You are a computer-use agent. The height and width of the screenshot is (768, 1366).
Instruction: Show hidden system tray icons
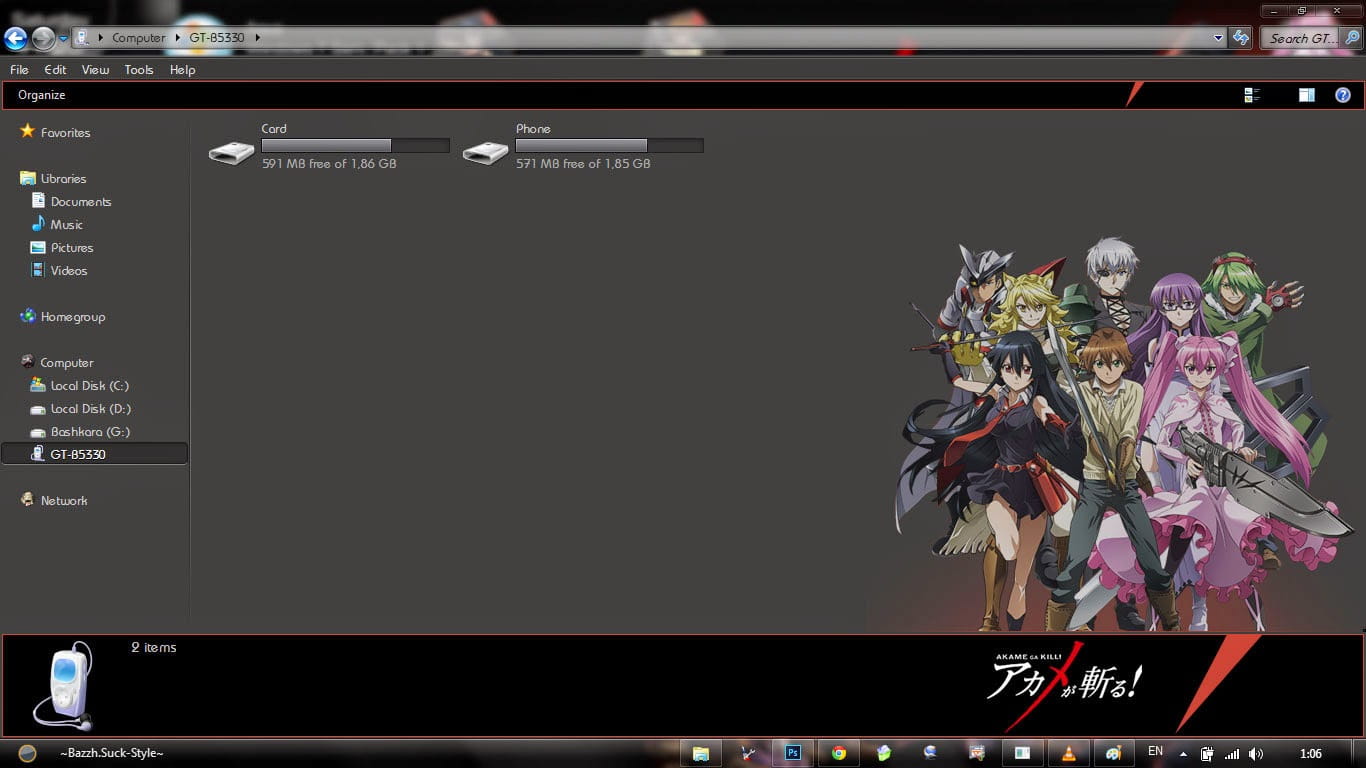[1183, 754]
